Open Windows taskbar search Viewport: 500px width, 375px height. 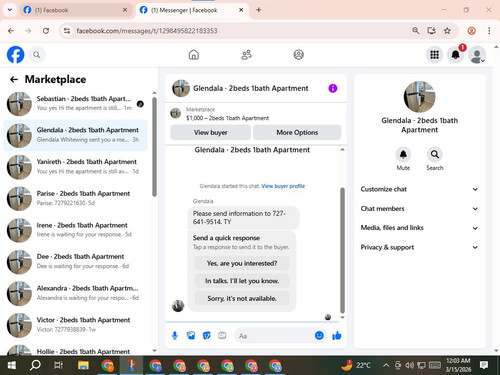(35, 365)
